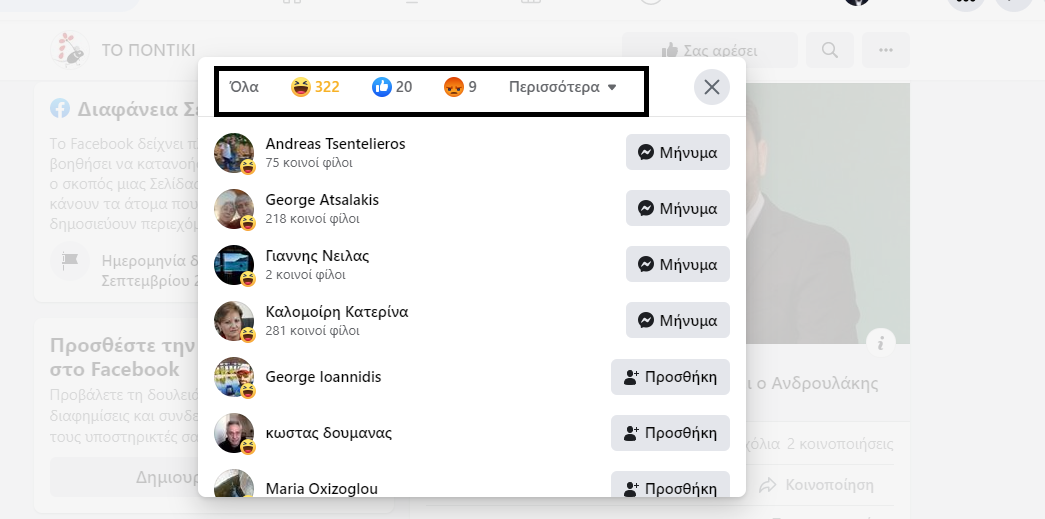Click the ΤΟ ΠΟΝΤΙΚΙ page logo

point(70,50)
